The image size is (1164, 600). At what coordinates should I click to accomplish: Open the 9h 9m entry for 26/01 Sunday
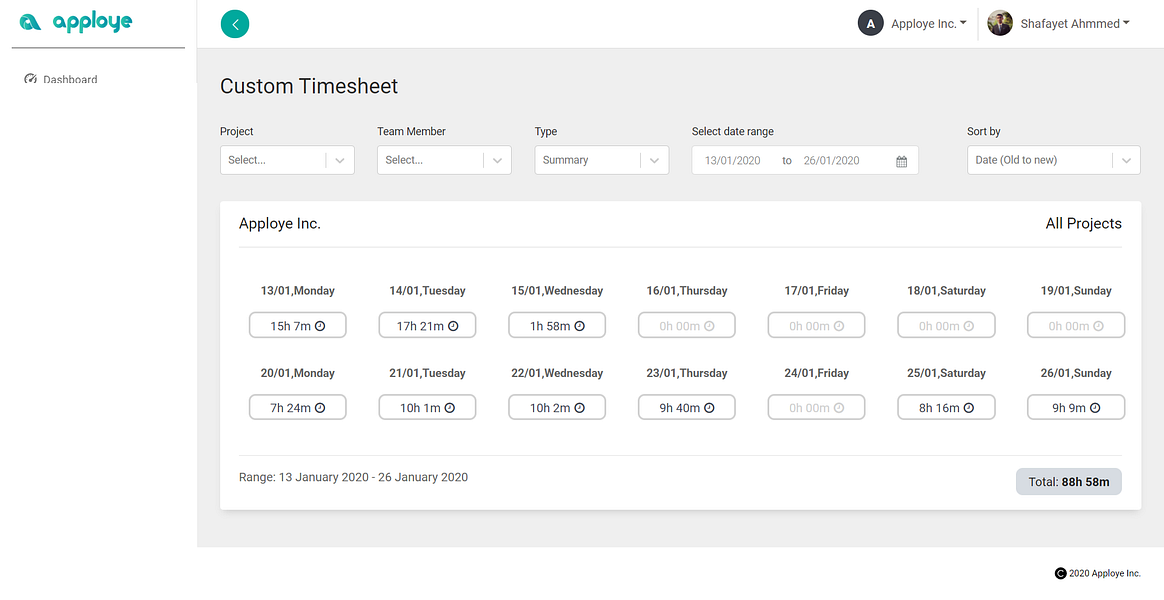pyautogui.click(x=1076, y=408)
